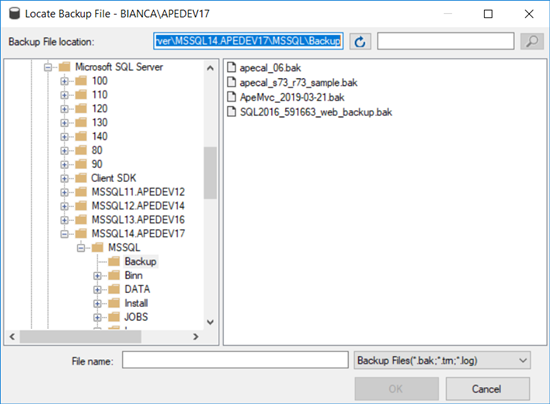Select file icon of ApeMvc_2019-03-21.bak
The image size is (550, 404).
coord(232,97)
